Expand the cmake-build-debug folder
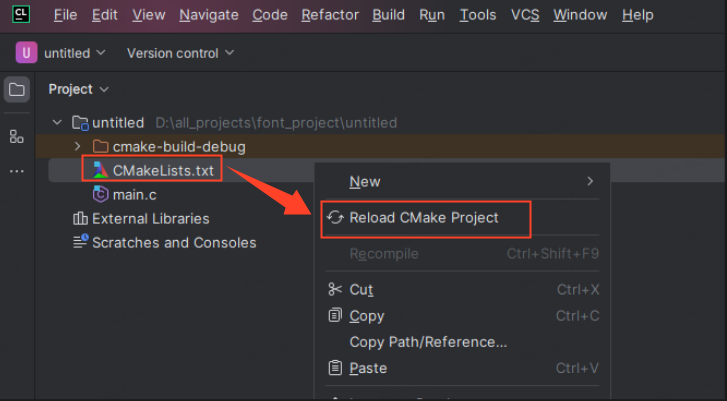 tap(77, 146)
